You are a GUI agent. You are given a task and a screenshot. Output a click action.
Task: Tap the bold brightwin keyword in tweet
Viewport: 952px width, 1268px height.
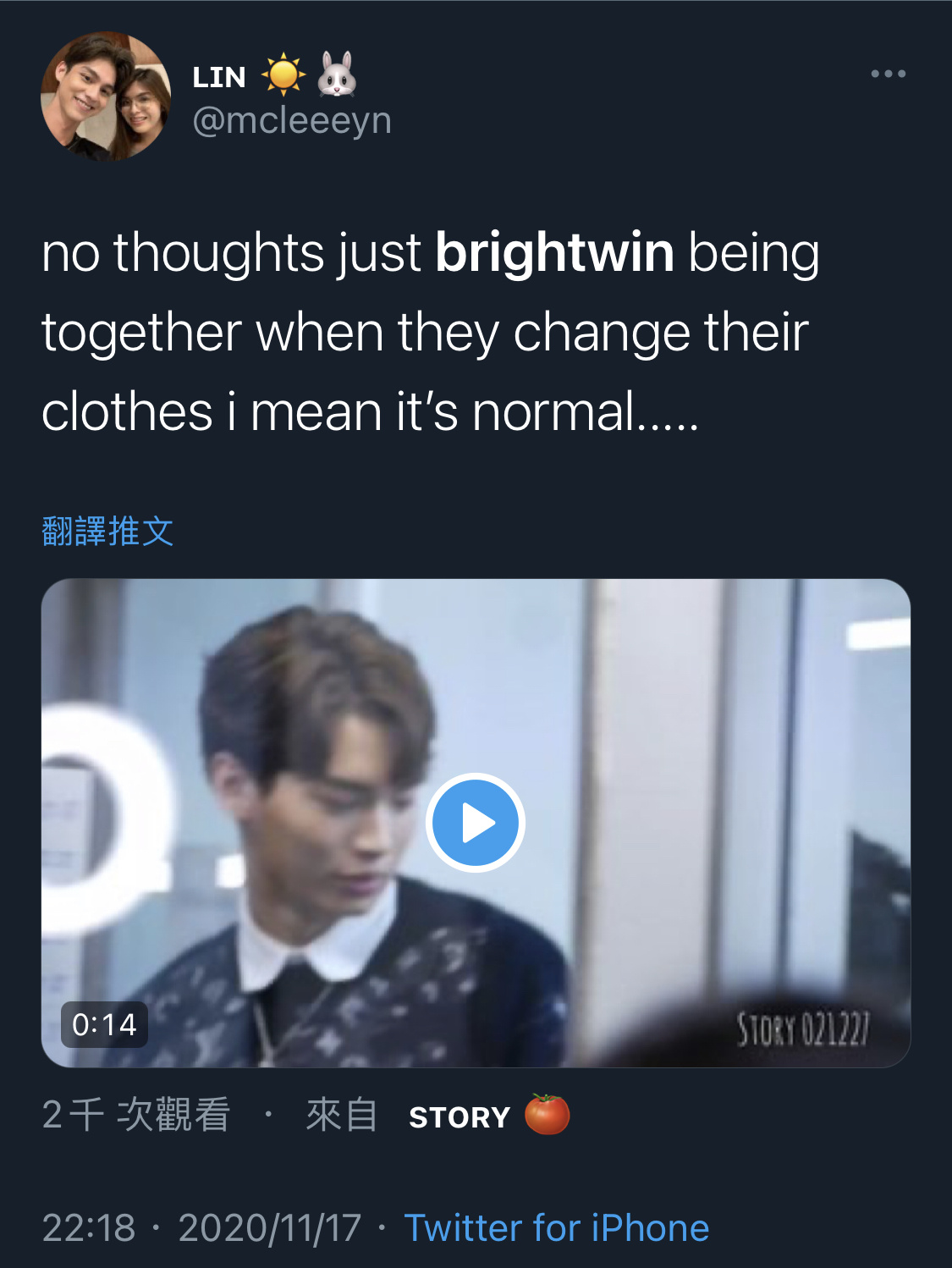tap(554, 252)
